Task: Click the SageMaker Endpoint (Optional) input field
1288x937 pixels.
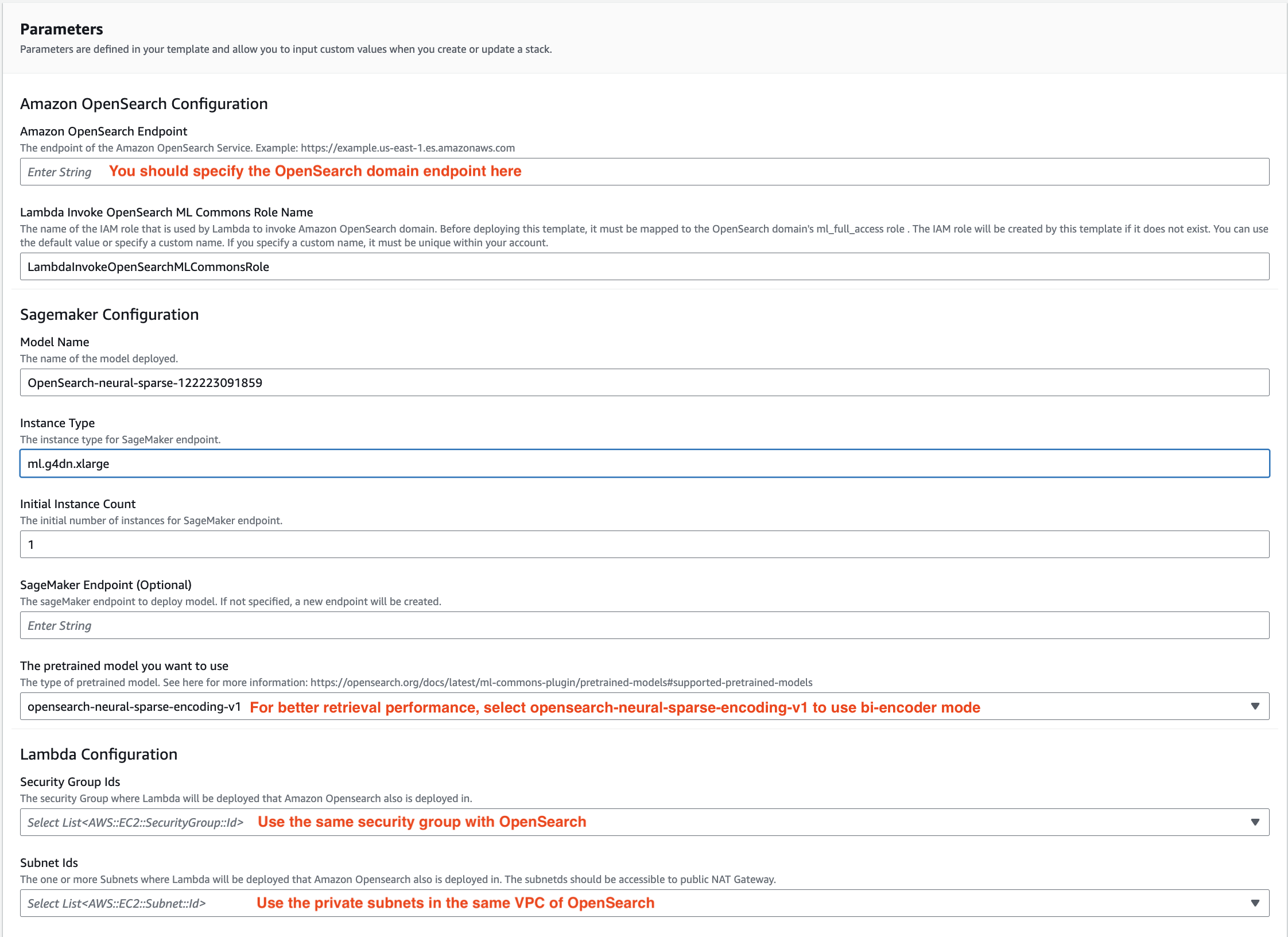Action: click(x=644, y=625)
